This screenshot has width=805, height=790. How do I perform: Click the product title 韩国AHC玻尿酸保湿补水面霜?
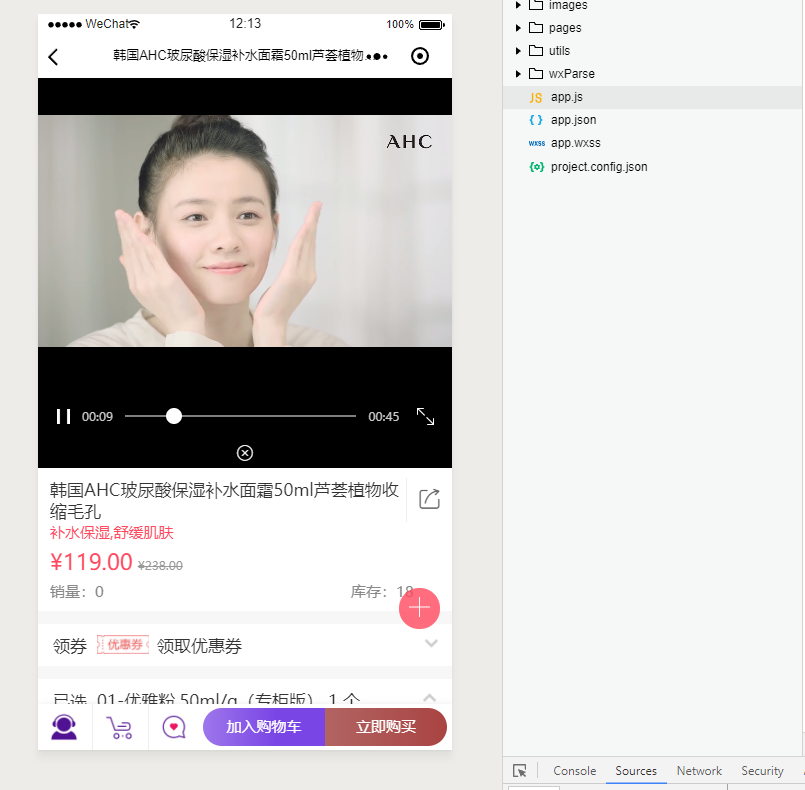(x=224, y=500)
